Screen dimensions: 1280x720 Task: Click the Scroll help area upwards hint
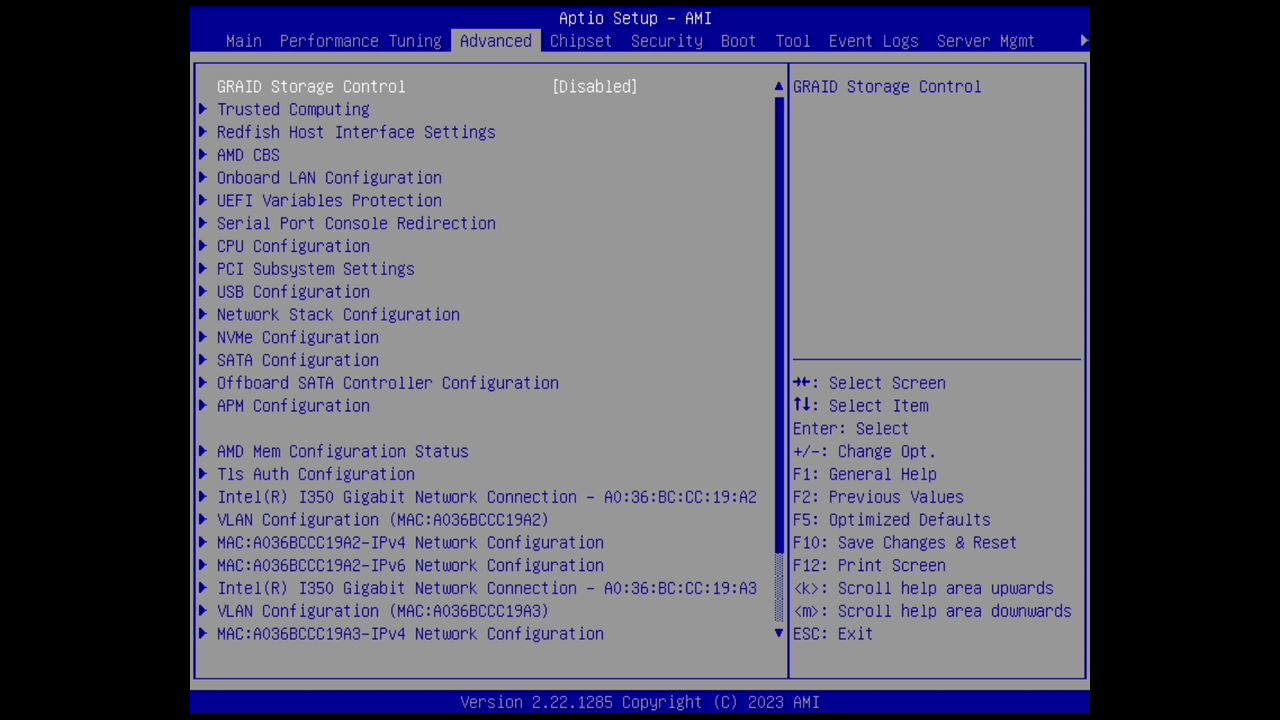click(x=923, y=589)
